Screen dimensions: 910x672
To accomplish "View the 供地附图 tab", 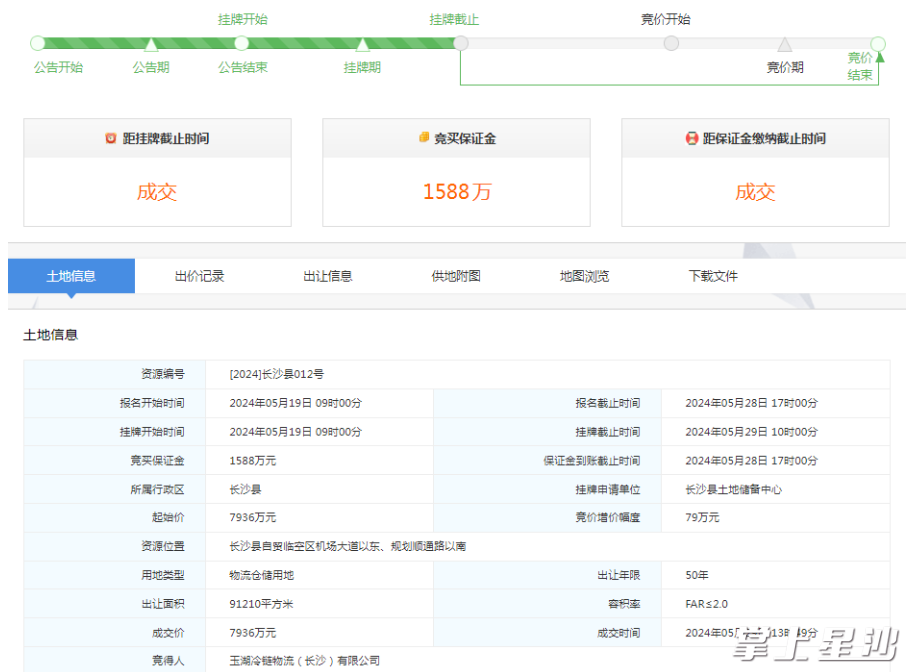I will (x=456, y=276).
